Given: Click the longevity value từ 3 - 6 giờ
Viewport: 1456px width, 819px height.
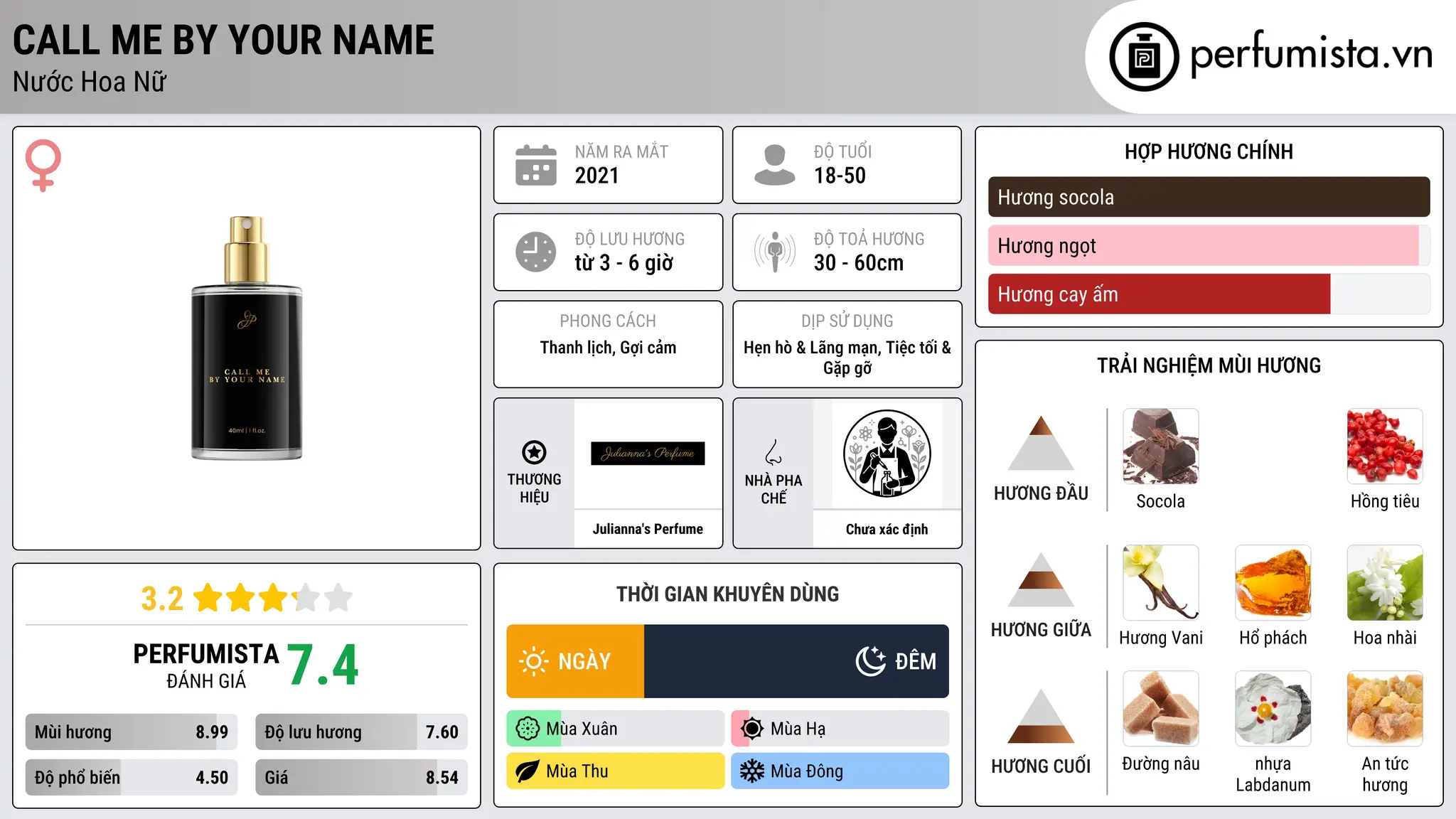Looking at the screenshot, I should click(x=624, y=263).
